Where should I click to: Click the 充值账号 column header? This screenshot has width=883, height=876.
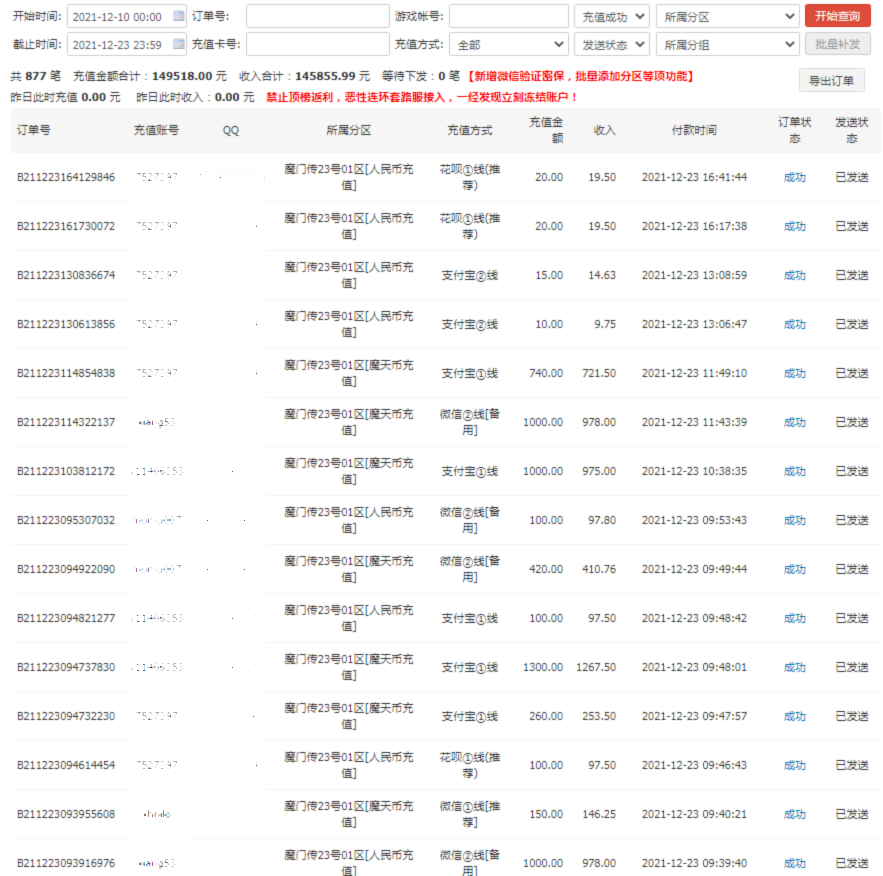pyautogui.click(x=156, y=130)
